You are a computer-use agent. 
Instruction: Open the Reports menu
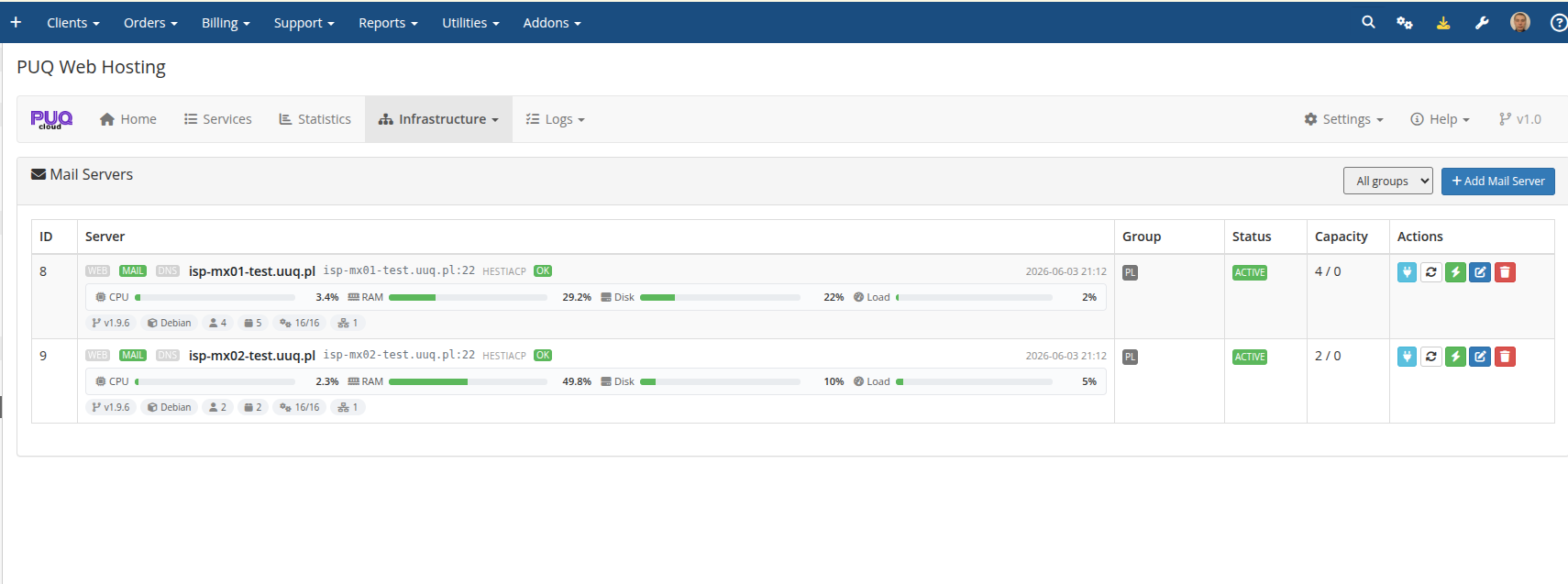pos(388,23)
